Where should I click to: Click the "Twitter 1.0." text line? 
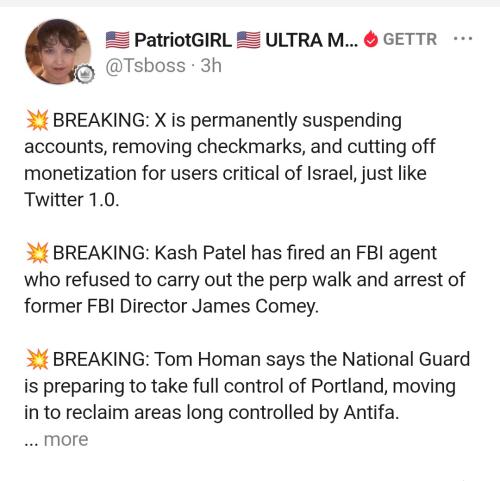click(x=72, y=200)
